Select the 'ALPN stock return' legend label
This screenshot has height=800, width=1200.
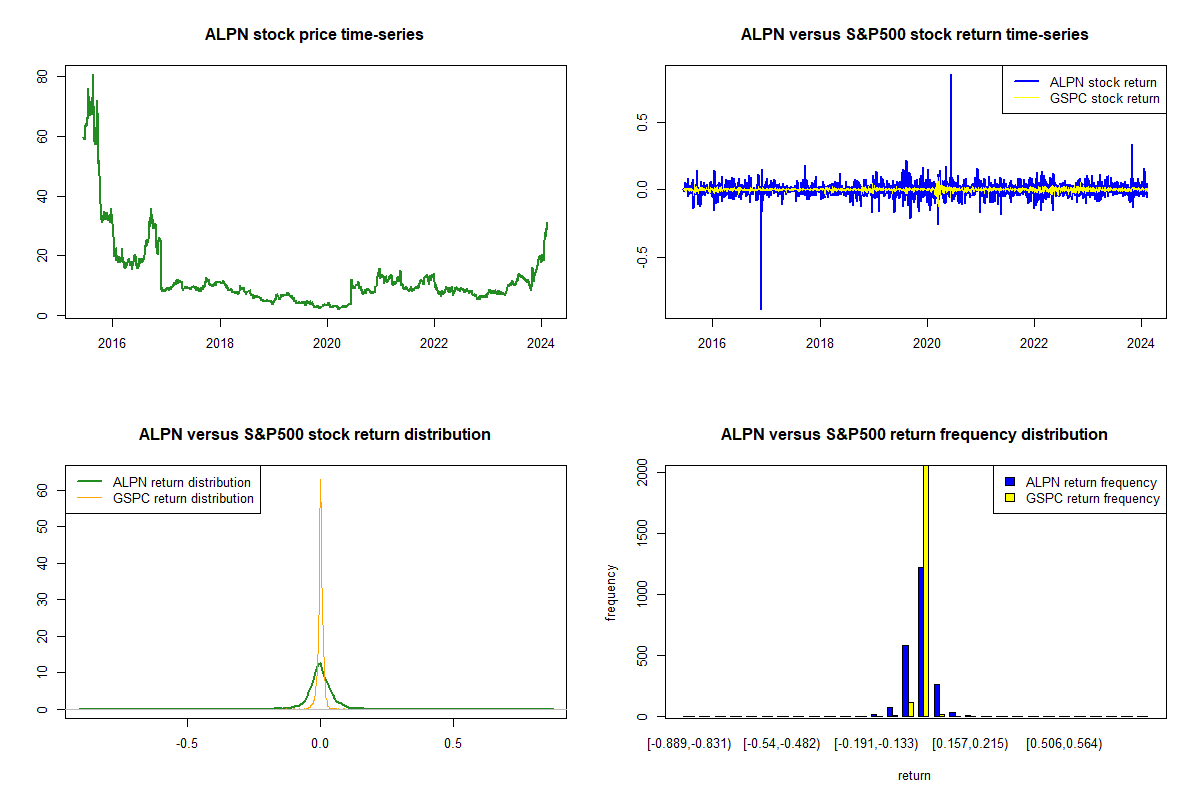coord(1103,82)
